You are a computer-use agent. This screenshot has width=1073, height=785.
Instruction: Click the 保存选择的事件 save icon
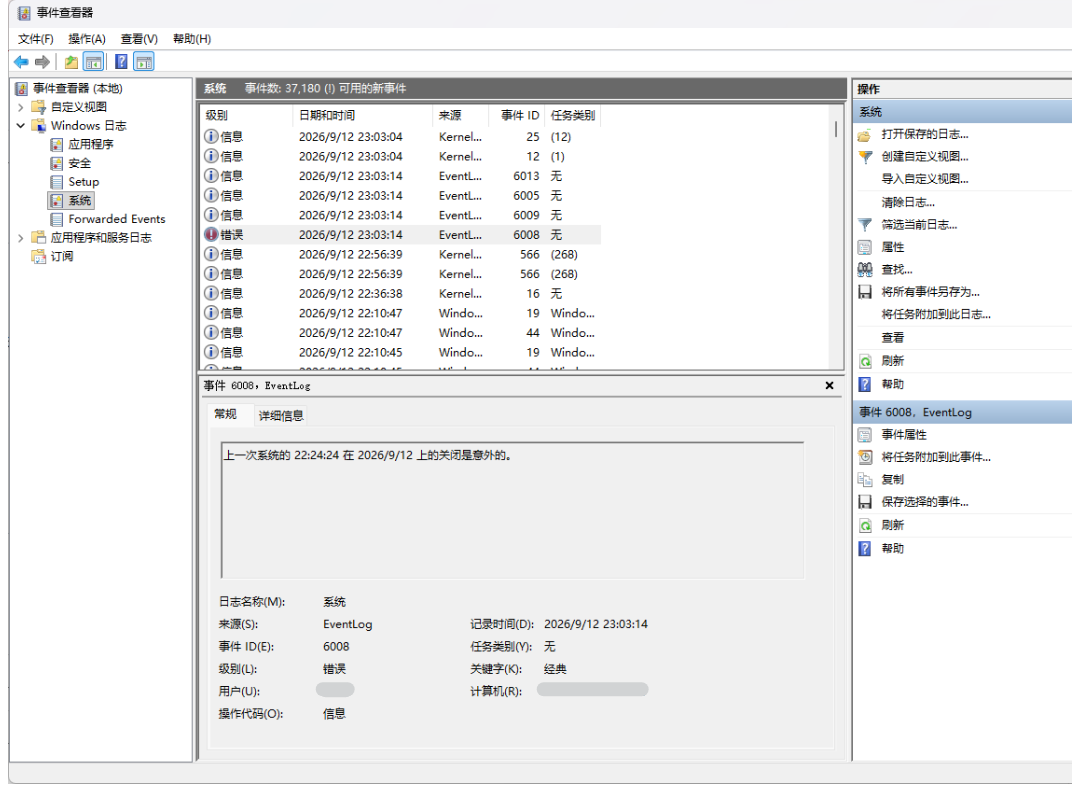click(865, 503)
